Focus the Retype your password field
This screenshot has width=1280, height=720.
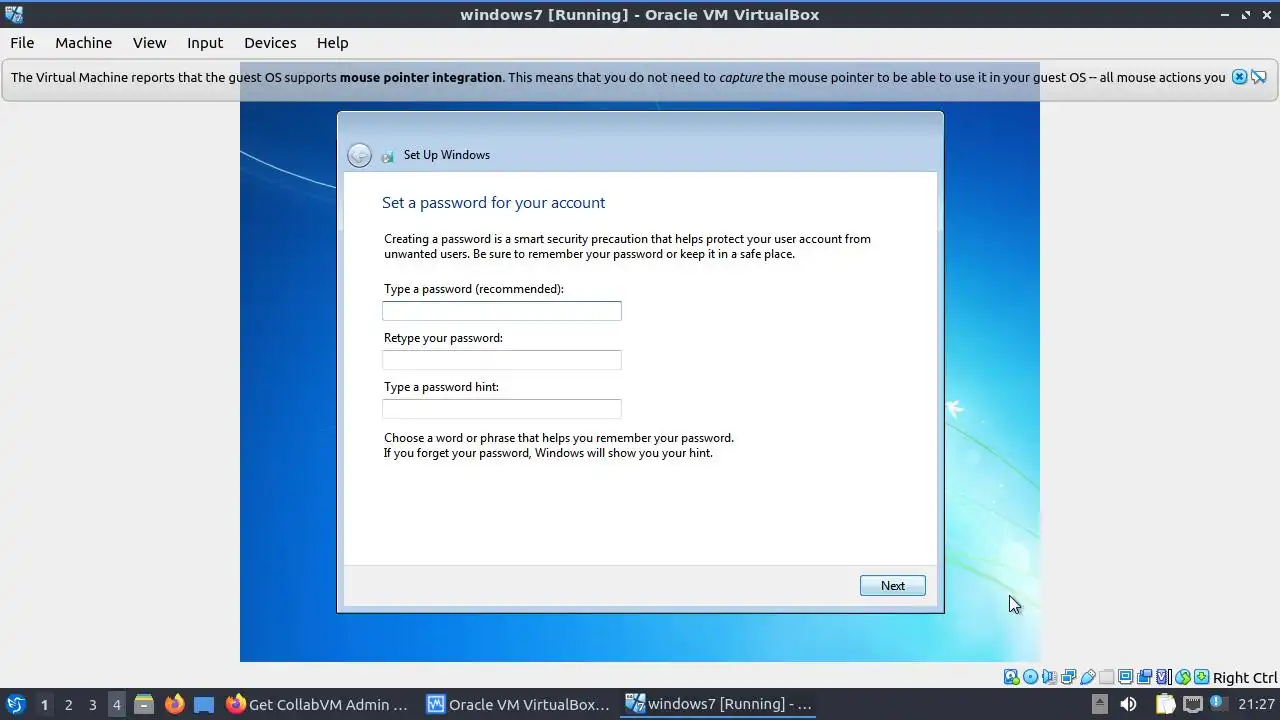[x=502, y=360]
